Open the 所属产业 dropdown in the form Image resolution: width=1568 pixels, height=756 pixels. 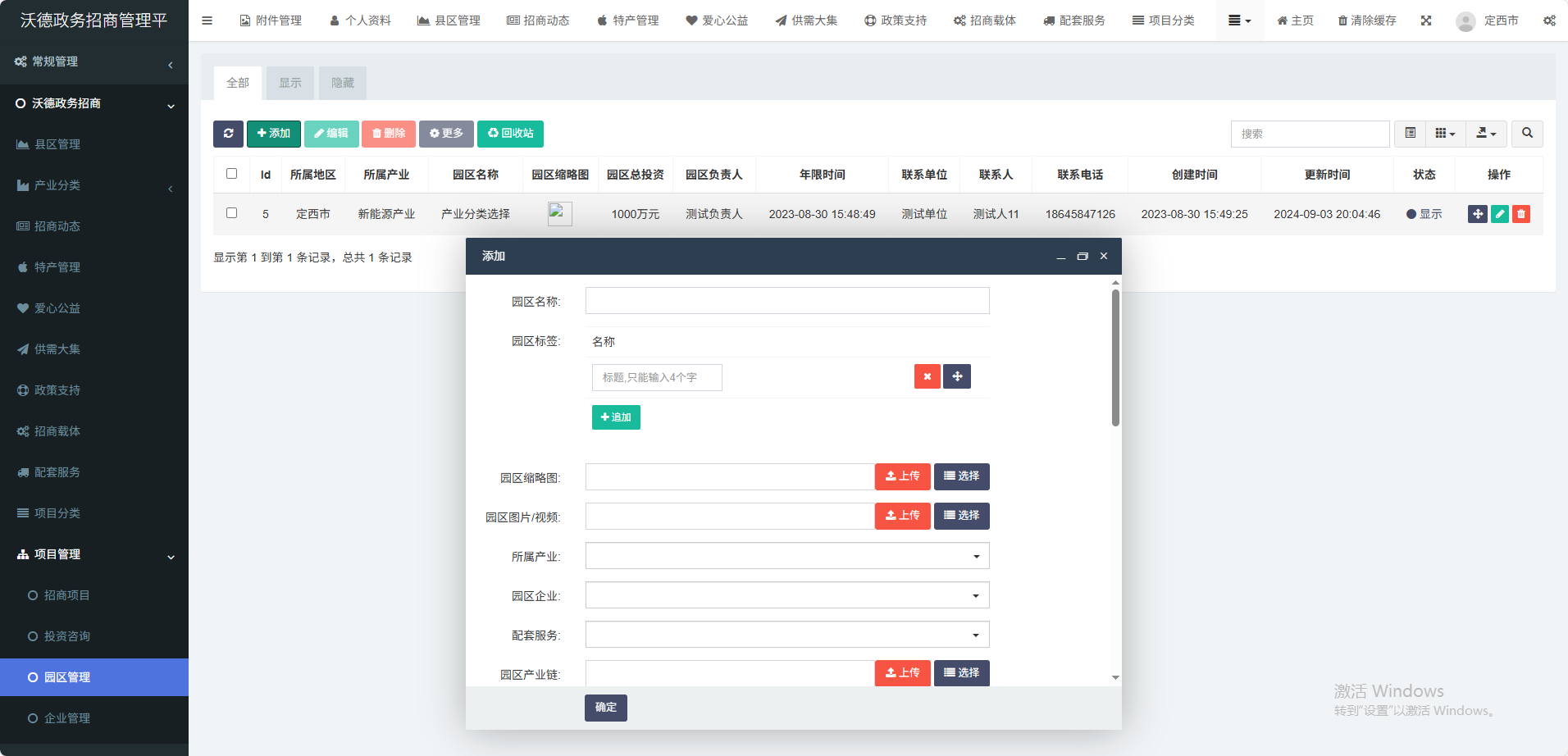coord(786,556)
